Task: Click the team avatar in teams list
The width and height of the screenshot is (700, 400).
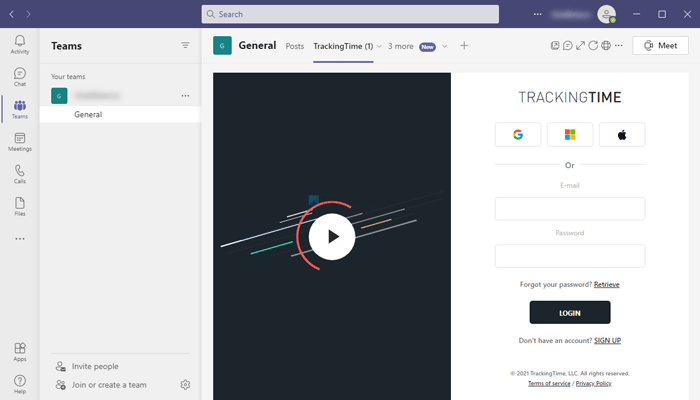Action: (x=59, y=96)
